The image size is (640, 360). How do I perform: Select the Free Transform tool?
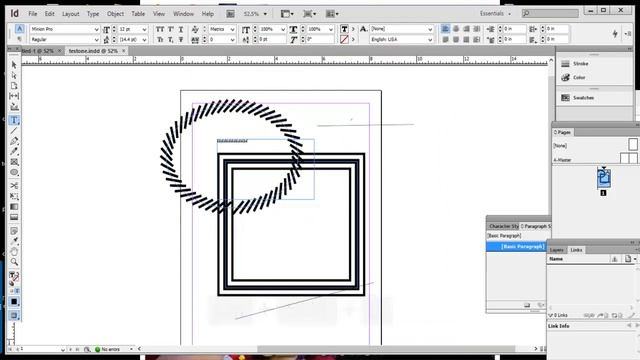[x=14, y=196]
